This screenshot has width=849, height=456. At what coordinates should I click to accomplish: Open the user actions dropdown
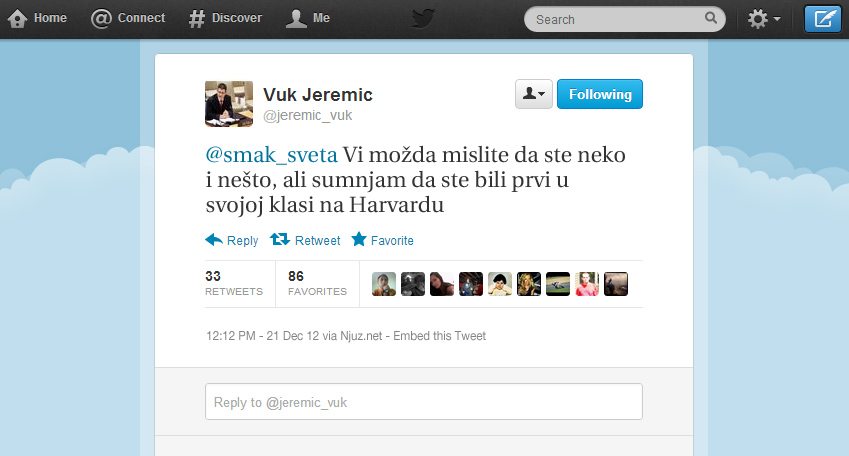[534, 94]
